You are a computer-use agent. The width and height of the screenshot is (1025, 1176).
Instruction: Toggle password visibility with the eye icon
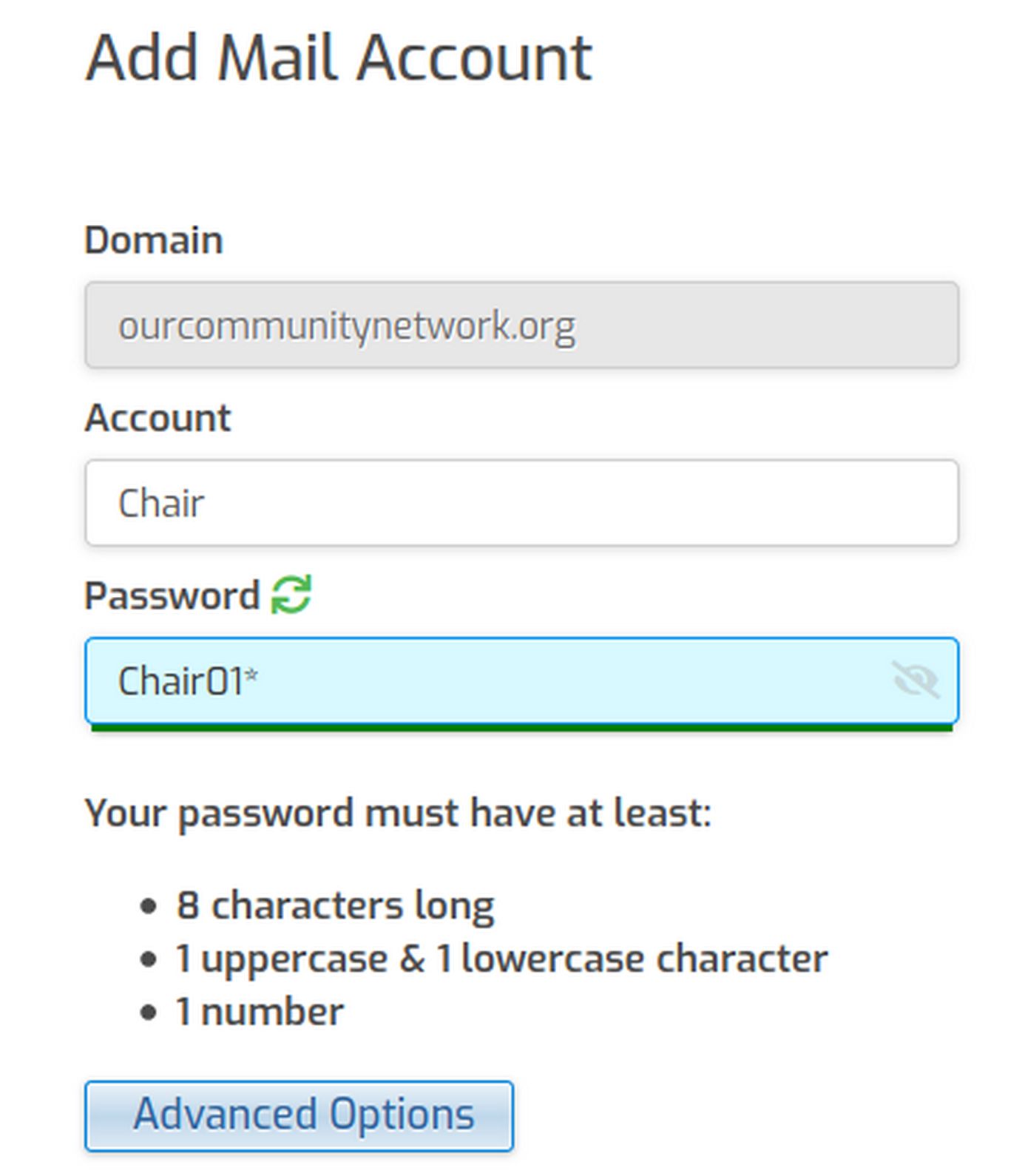[916, 680]
